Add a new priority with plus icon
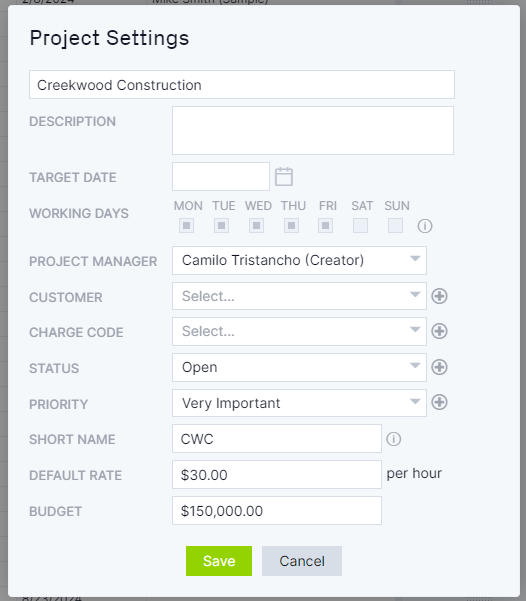This screenshot has height=601, width=526. pos(439,402)
